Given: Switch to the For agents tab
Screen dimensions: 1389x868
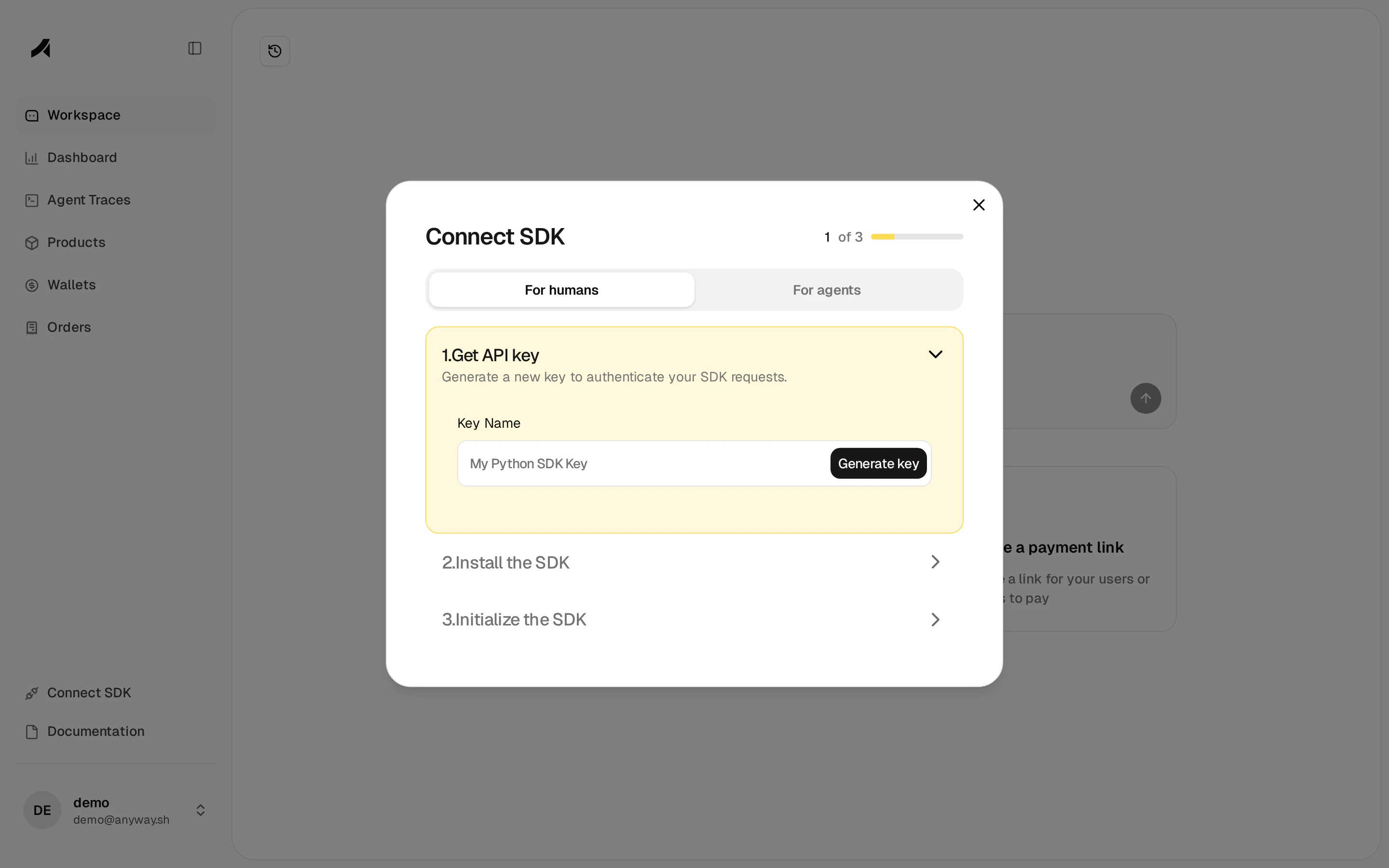Looking at the screenshot, I should (827, 290).
